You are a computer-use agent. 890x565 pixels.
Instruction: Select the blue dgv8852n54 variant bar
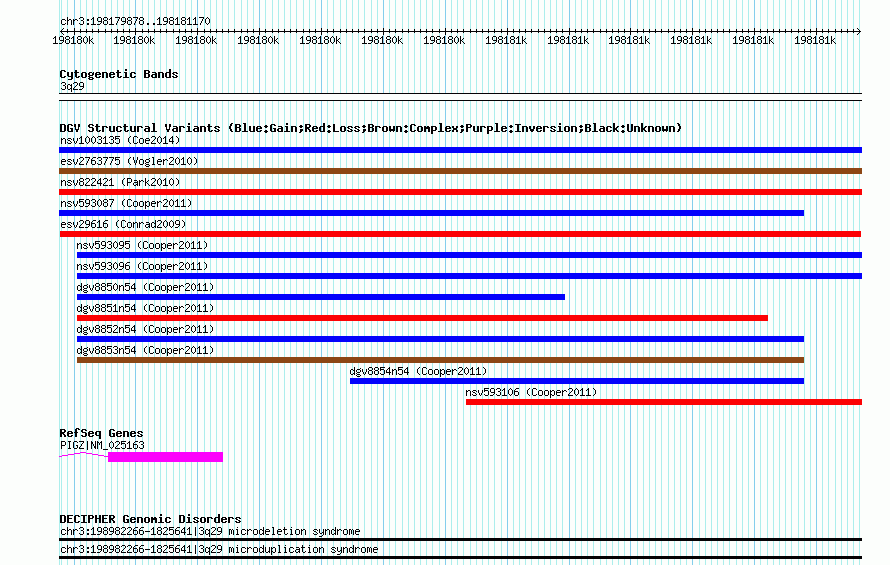click(x=440, y=339)
